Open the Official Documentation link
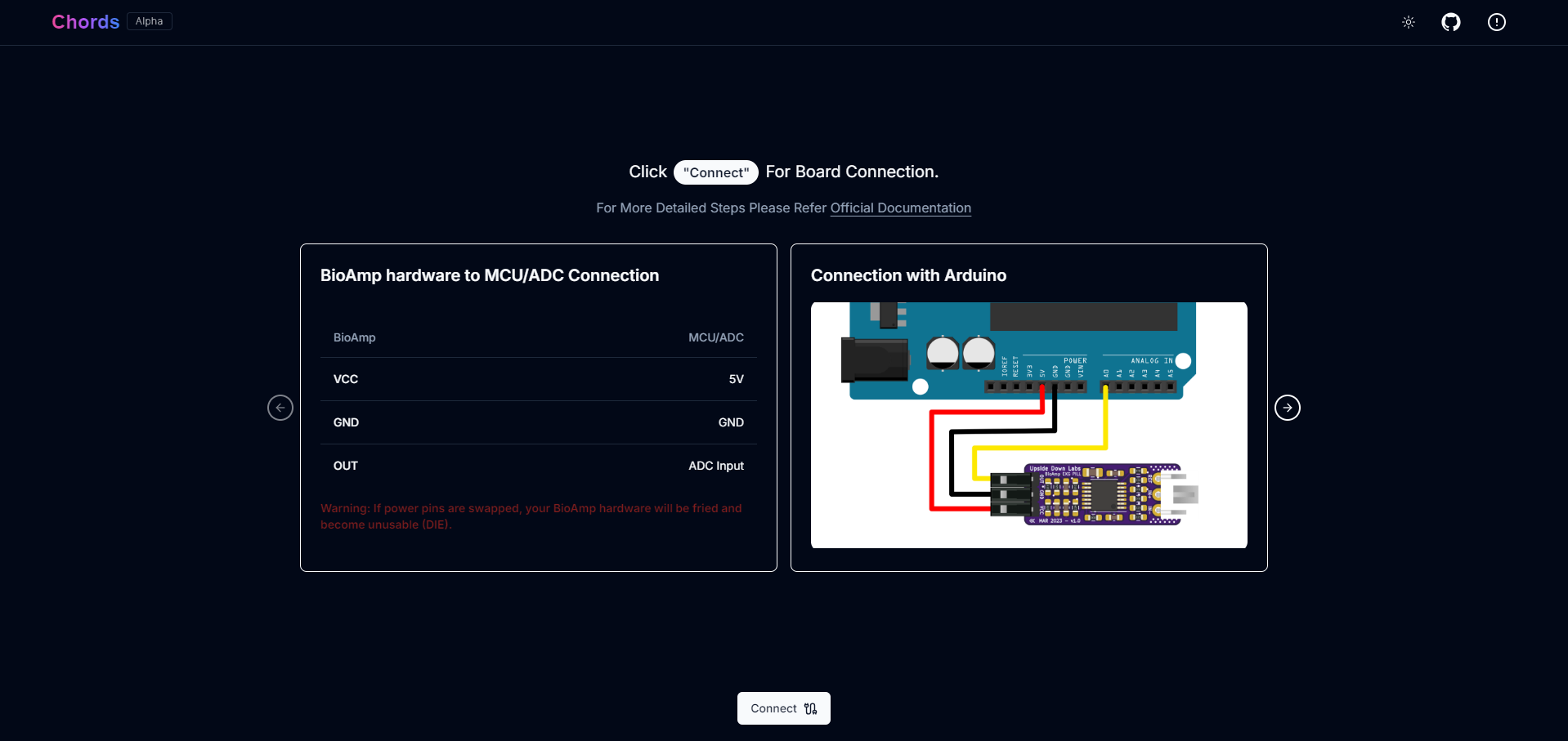Screen dimensions: 1568x741 tap(900, 208)
